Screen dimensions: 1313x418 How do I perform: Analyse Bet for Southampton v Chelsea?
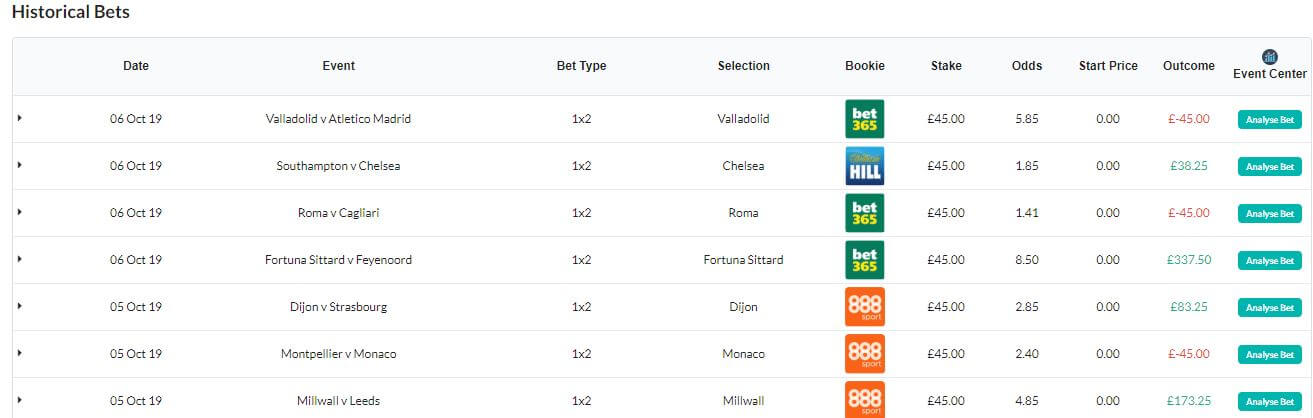(1269, 166)
